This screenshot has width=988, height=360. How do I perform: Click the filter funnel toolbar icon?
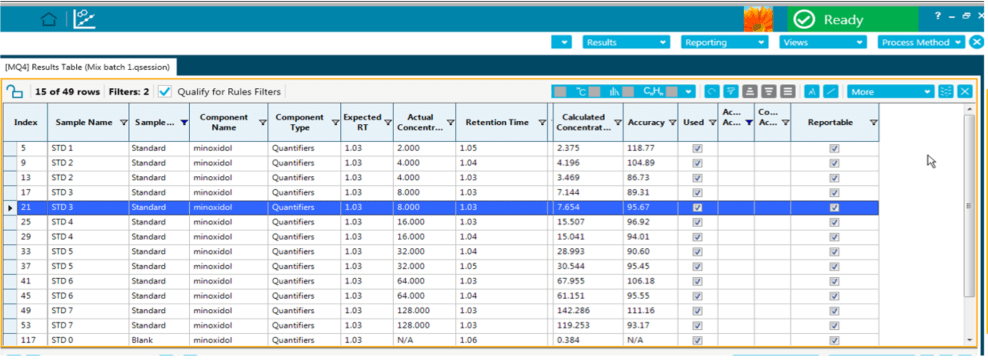[x=730, y=92]
